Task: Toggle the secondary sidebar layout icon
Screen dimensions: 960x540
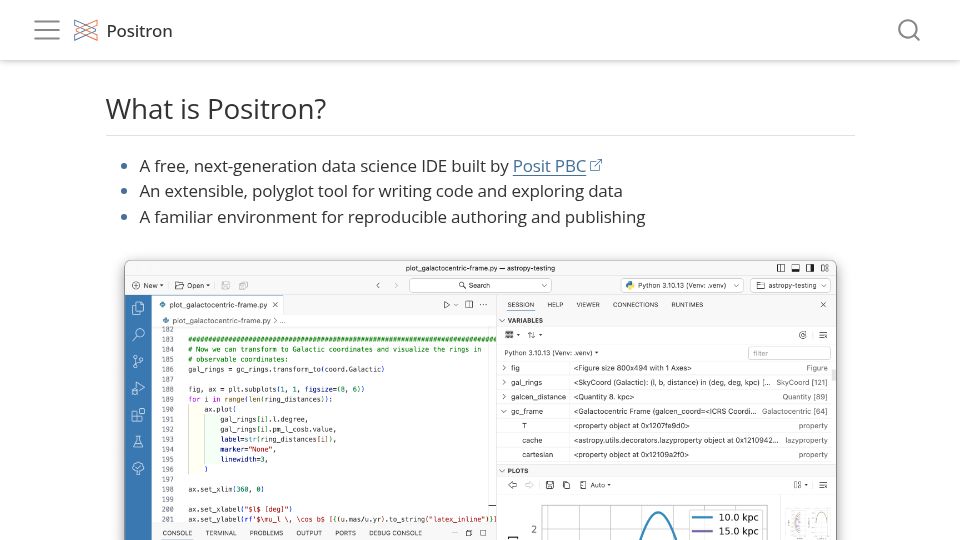Action: point(810,268)
